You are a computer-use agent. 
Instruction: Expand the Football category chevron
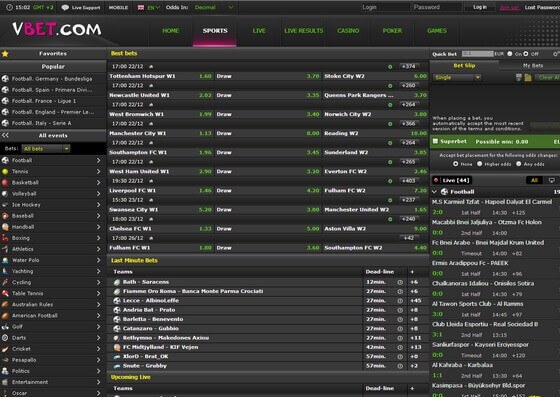point(98,161)
